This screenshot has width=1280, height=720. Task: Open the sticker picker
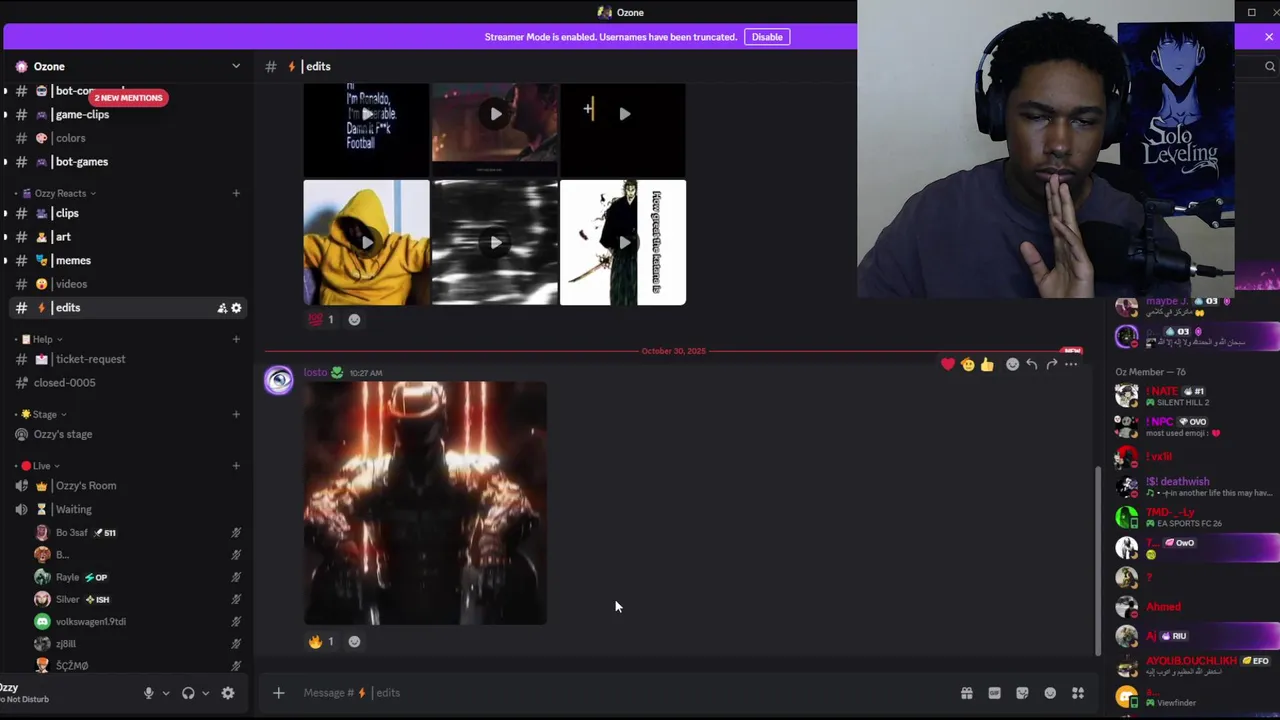[x=1022, y=693]
